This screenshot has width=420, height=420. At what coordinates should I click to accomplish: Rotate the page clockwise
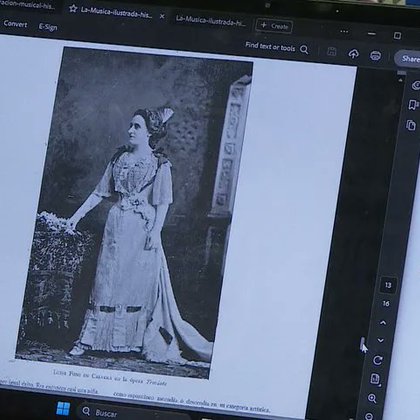[378, 360]
